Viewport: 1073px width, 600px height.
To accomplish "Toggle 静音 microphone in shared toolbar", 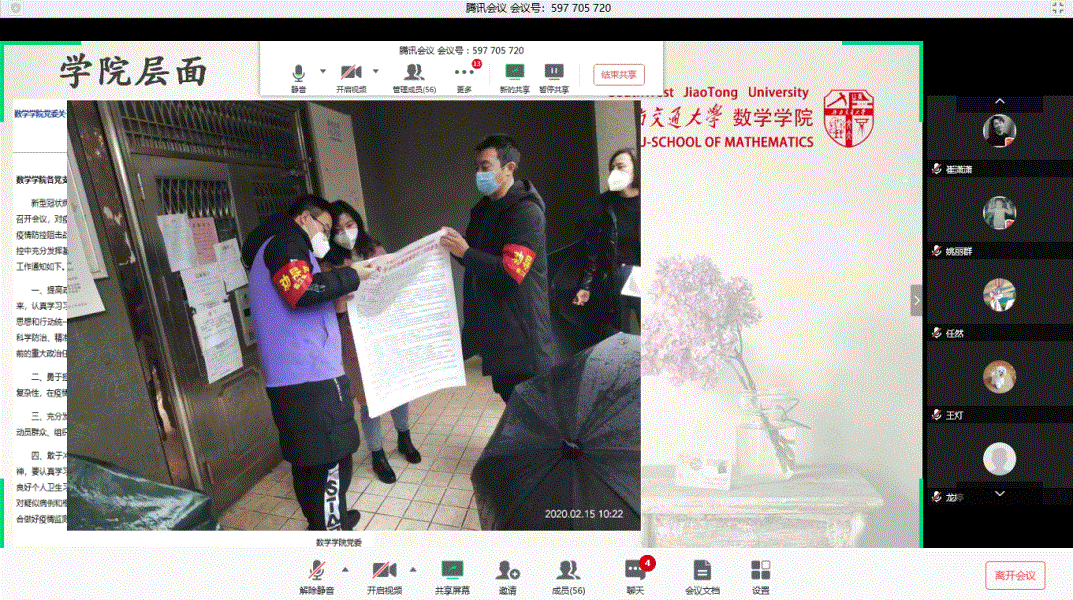I will [x=298, y=77].
